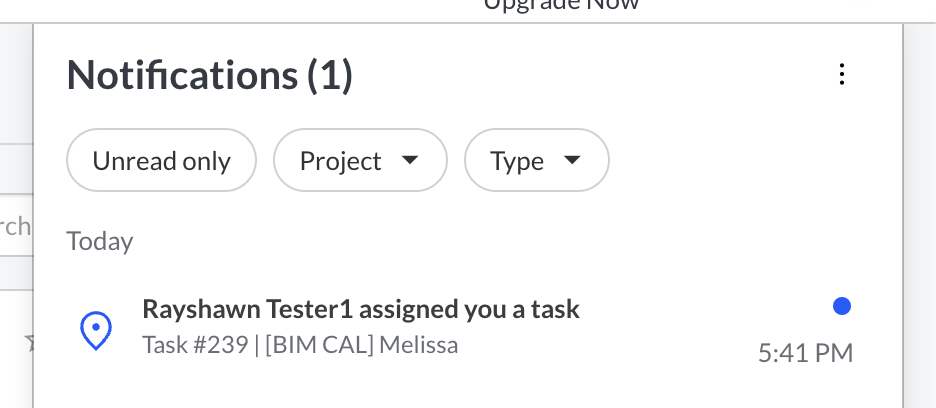Click the blue location pin task icon
Screen dimensions: 936x408
pyautogui.click(x=95, y=330)
